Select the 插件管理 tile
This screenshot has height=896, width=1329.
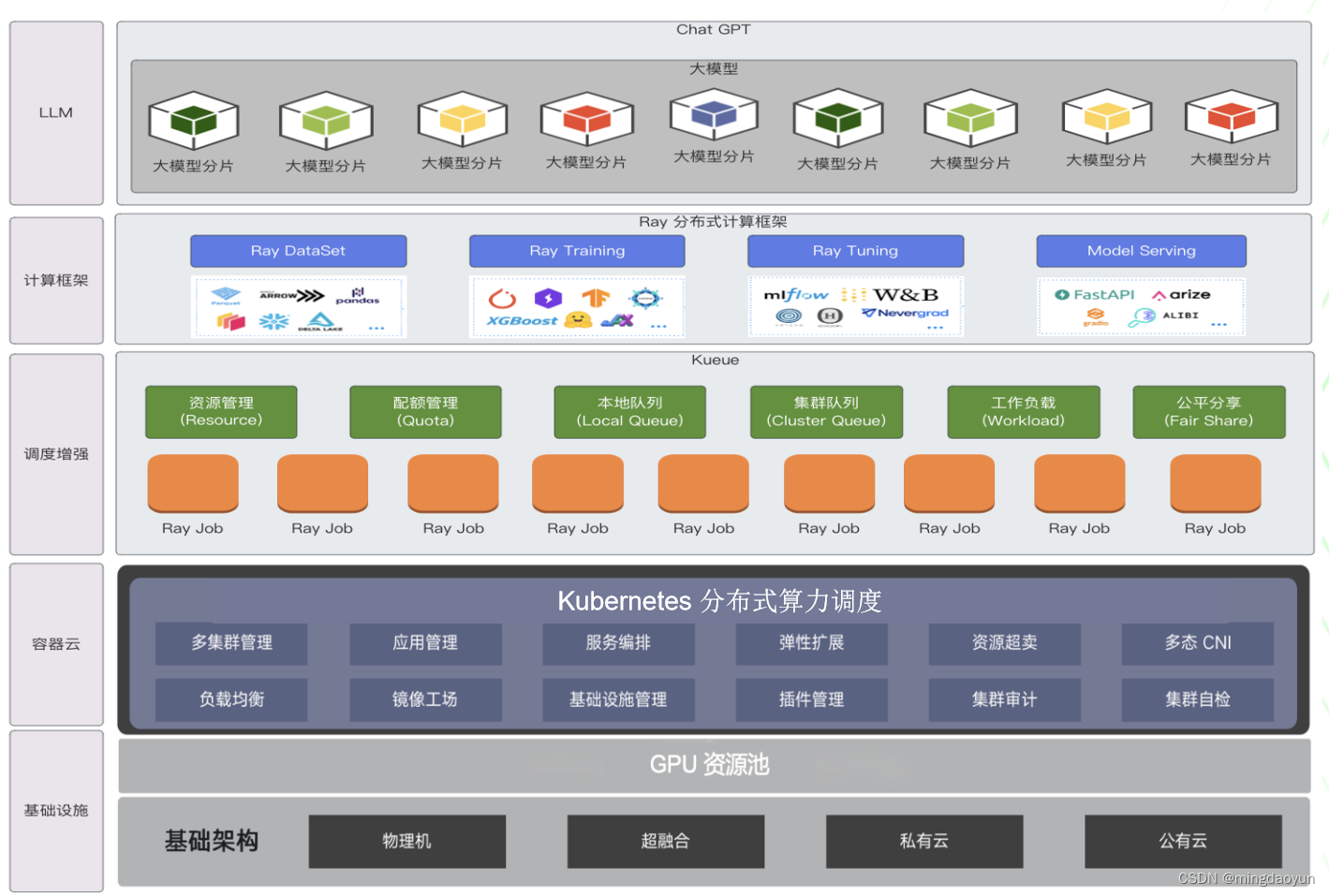click(x=811, y=699)
